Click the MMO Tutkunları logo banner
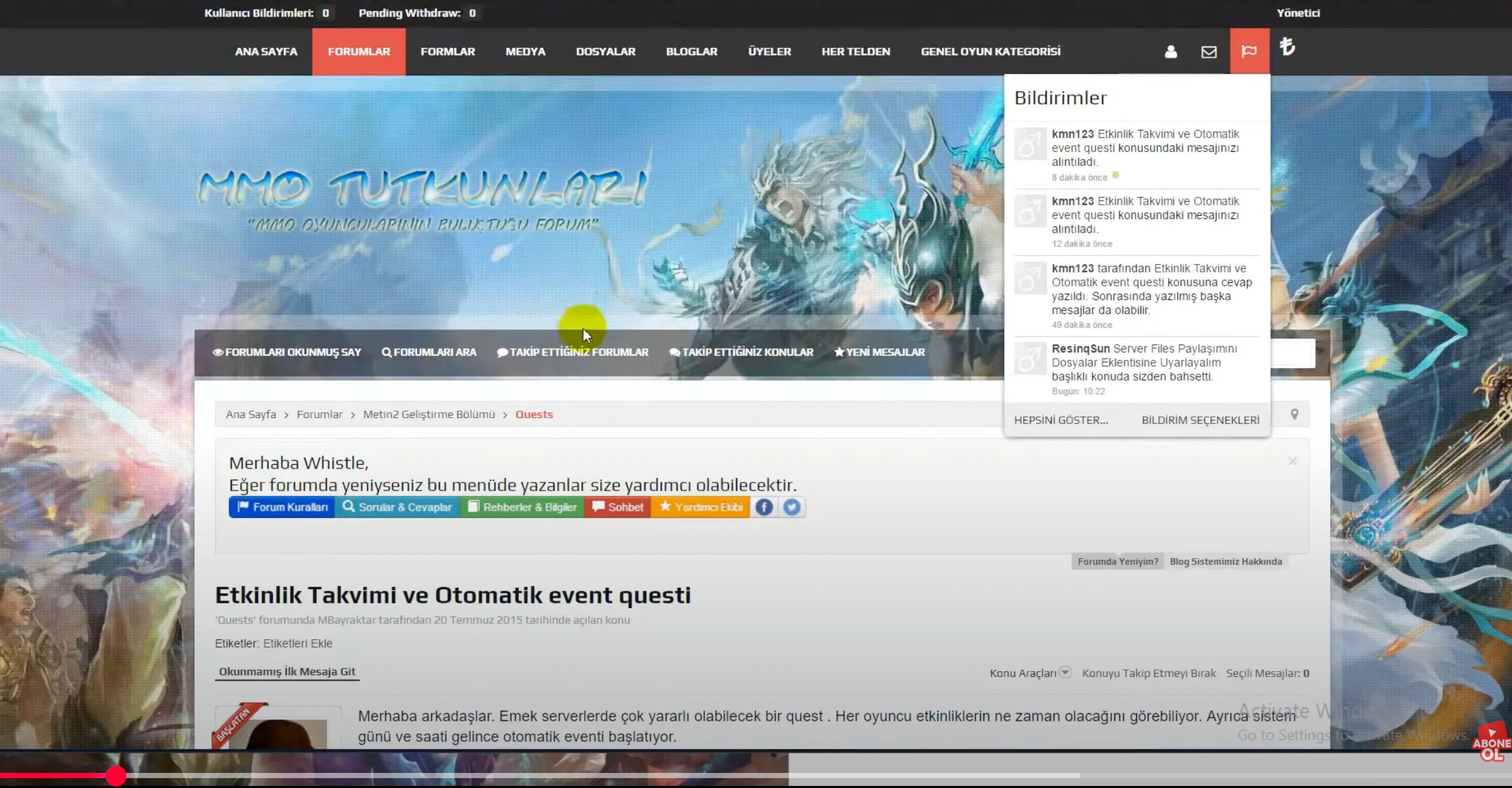The width and height of the screenshot is (1512, 788). [422, 200]
